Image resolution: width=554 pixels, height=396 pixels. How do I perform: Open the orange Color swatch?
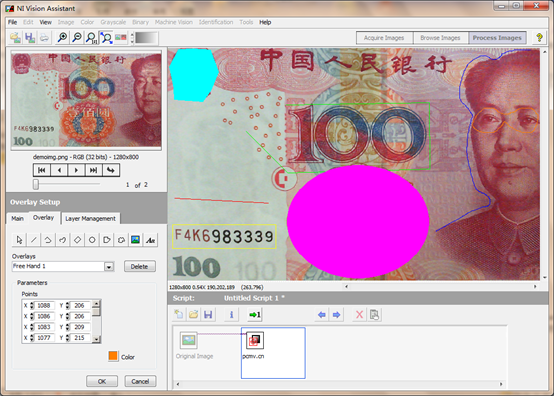pyautogui.click(x=113, y=356)
